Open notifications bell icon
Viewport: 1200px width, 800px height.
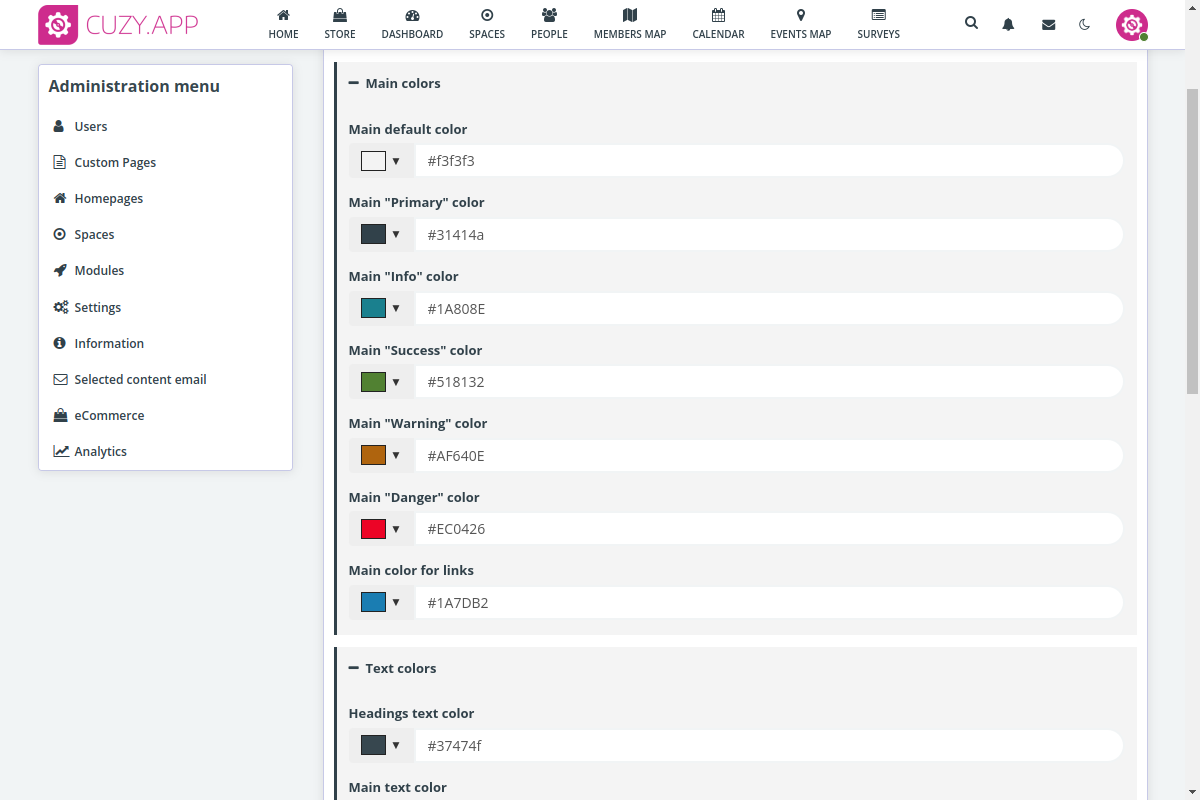1008,24
